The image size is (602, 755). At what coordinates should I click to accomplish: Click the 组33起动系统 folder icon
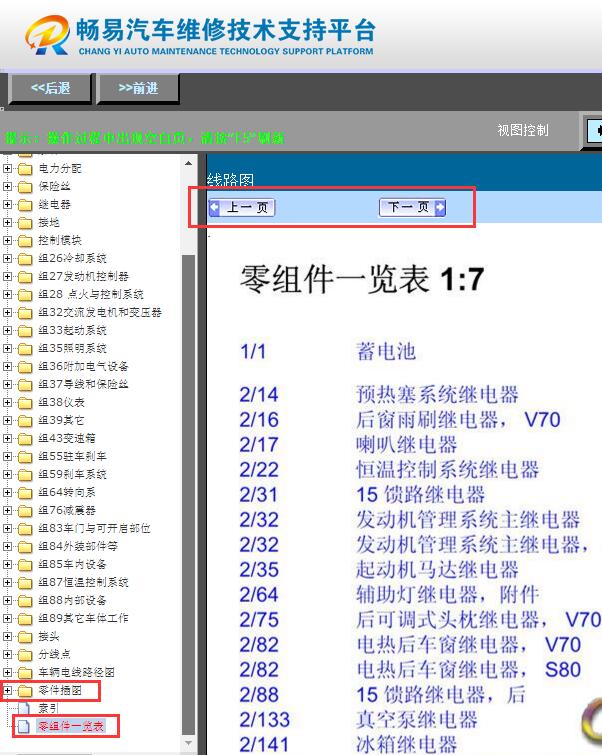point(25,331)
